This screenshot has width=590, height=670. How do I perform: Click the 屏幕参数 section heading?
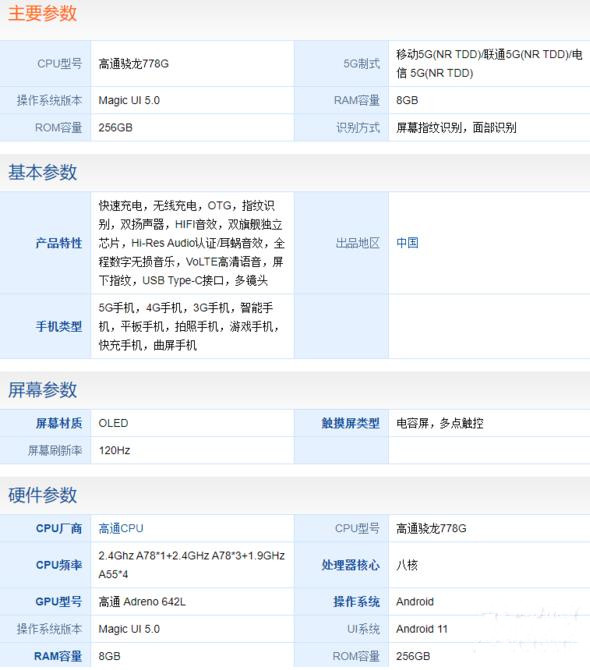pos(43,390)
